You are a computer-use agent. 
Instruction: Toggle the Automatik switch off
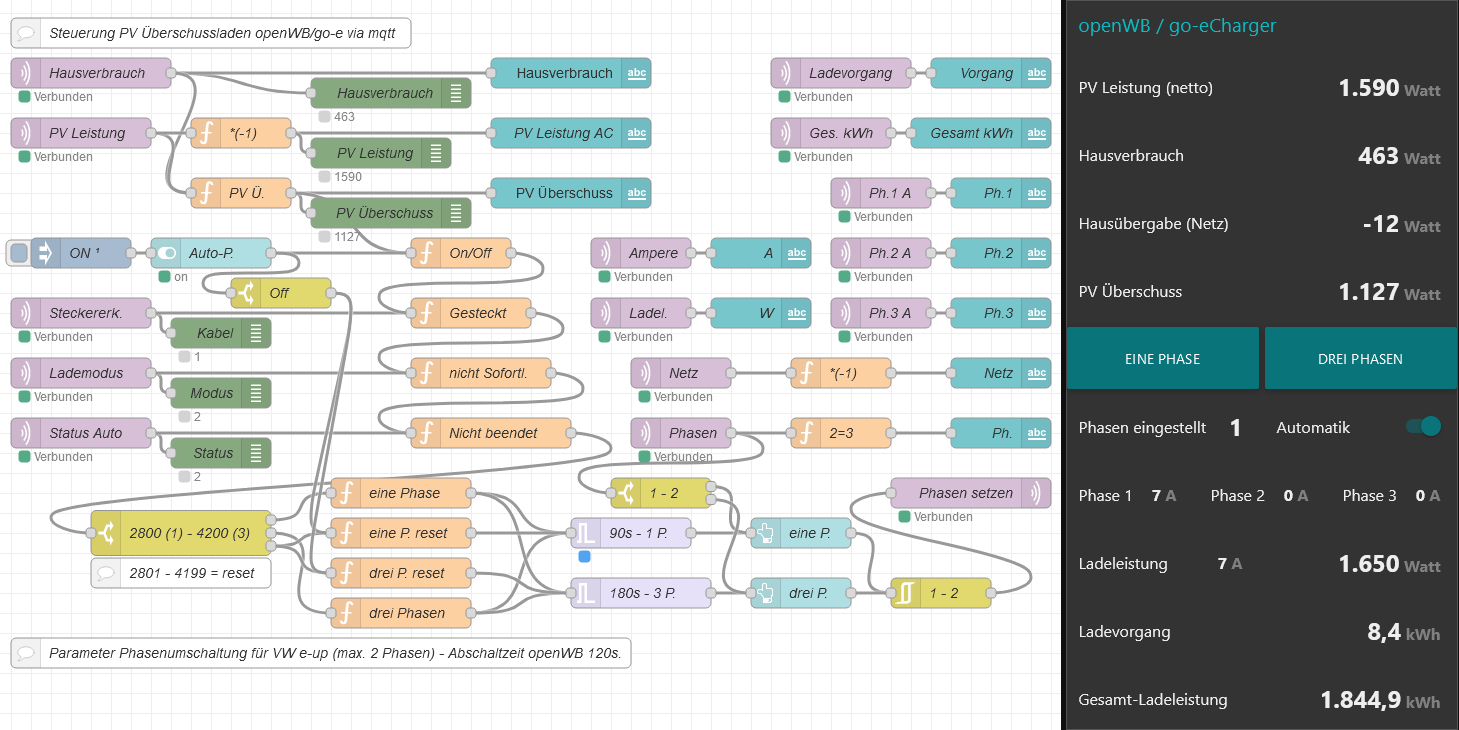click(1423, 427)
